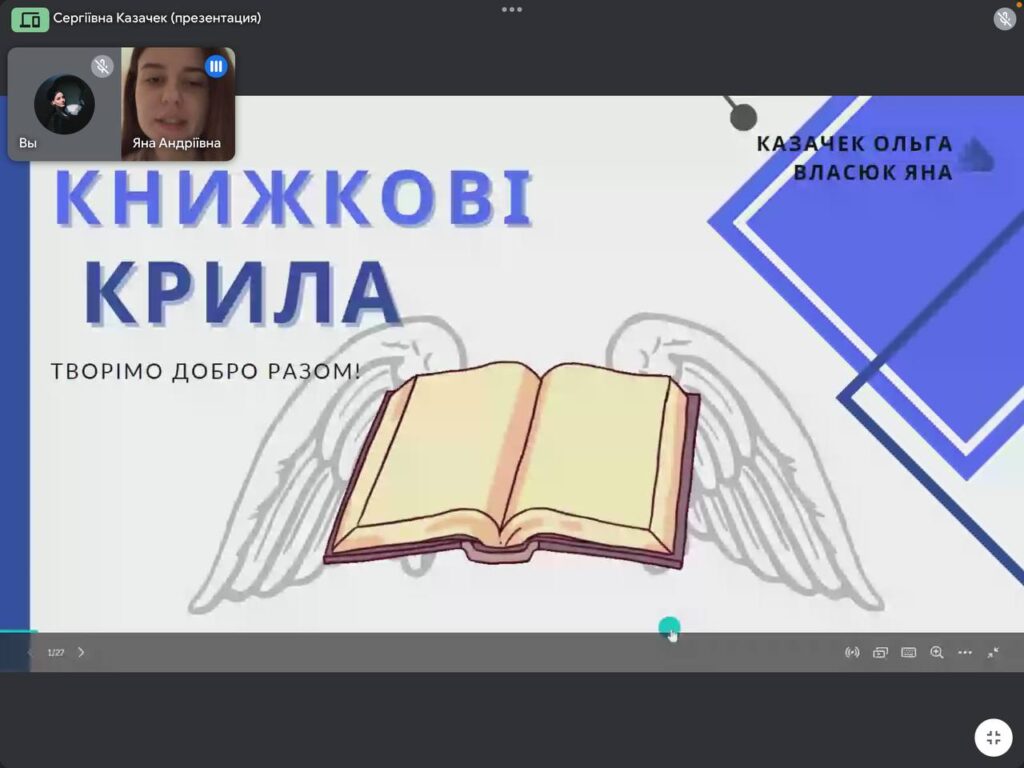The width and height of the screenshot is (1024, 768).
Task: Click the live broadcast icon in slide toolbar
Action: [852, 652]
